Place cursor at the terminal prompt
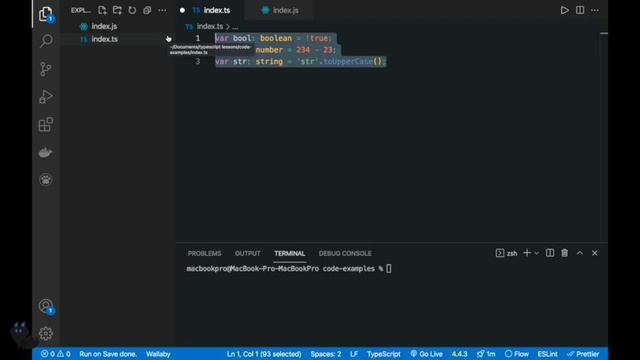 pos(389,269)
